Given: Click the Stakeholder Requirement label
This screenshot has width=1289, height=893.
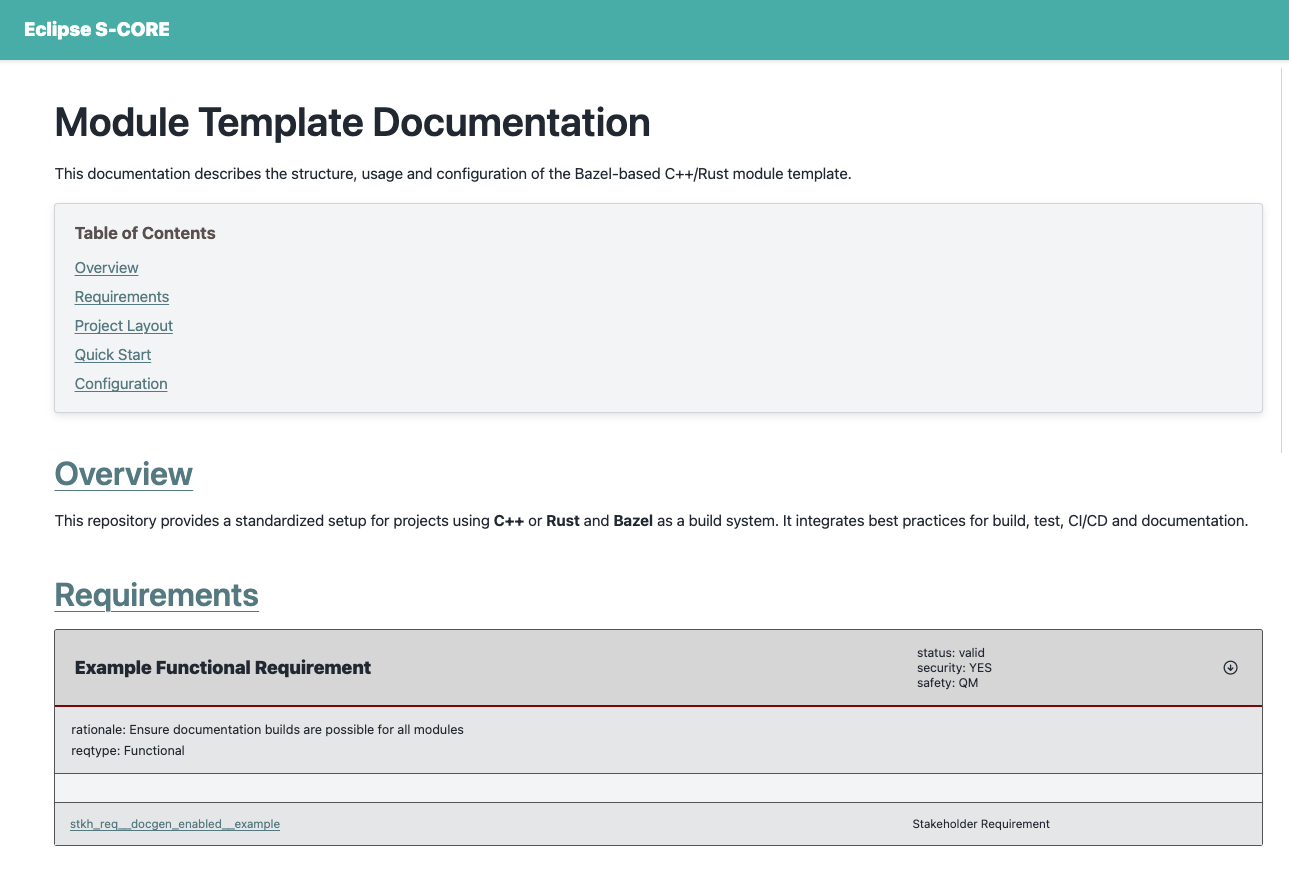Looking at the screenshot, I should point(980,824).
